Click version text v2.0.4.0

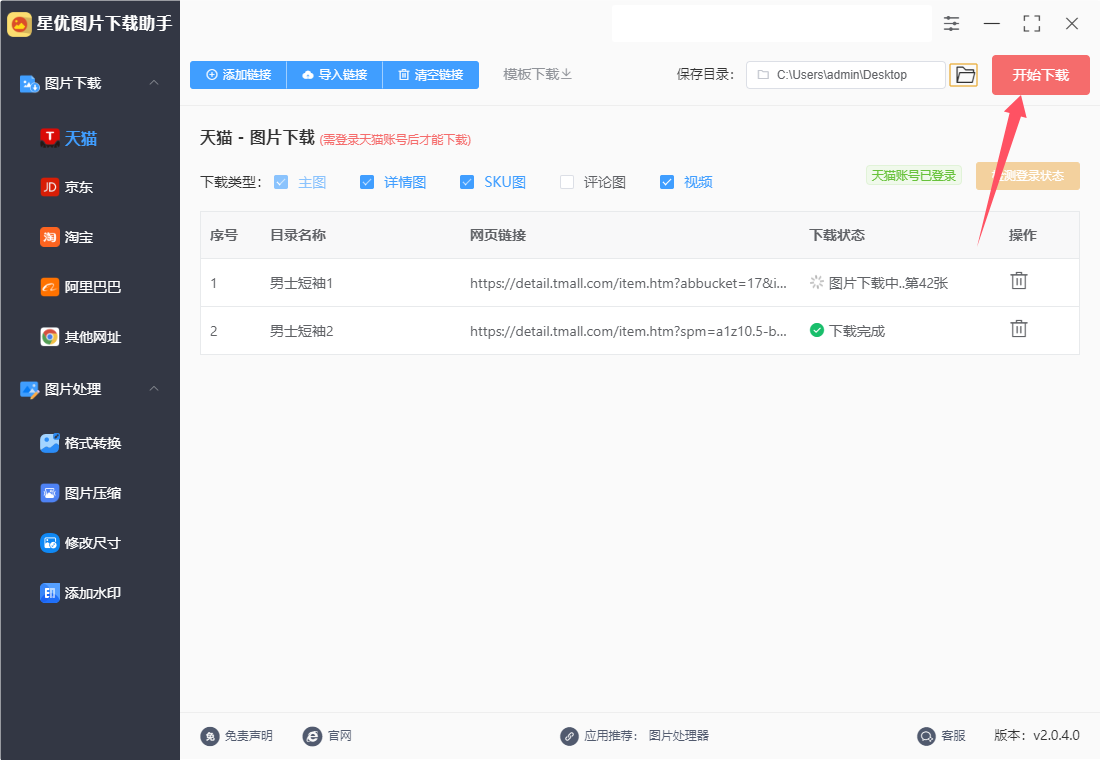[x=1056, y=735]
